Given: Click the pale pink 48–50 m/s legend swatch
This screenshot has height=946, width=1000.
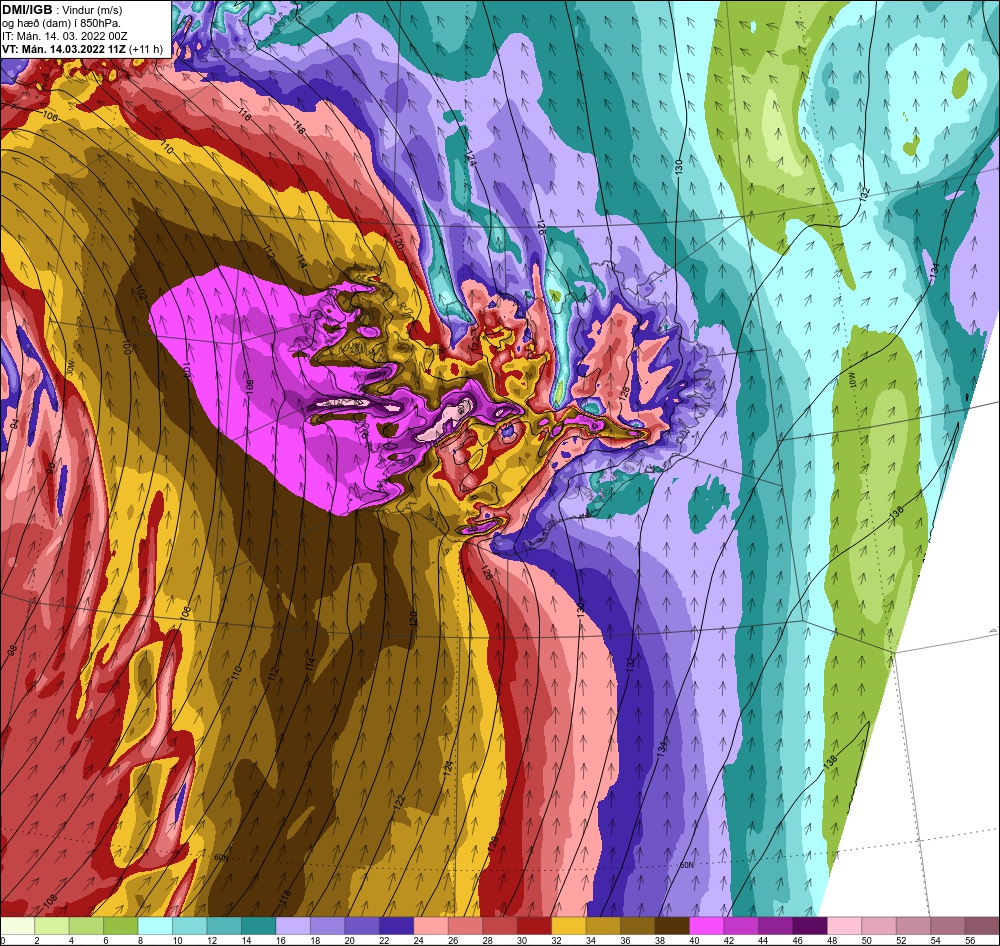Looking at the screenshot, I should pyautogui.click(x=844, y=926).
